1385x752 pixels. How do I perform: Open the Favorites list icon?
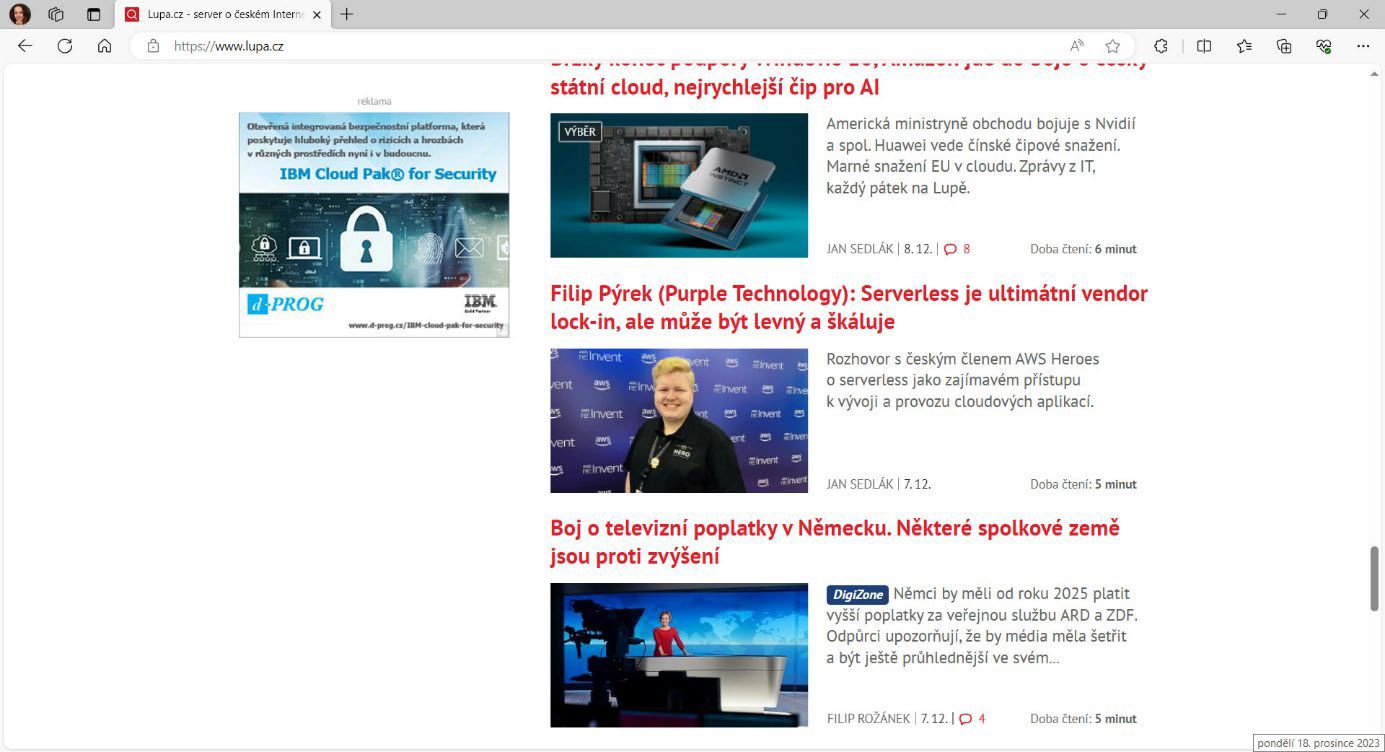1244,46
